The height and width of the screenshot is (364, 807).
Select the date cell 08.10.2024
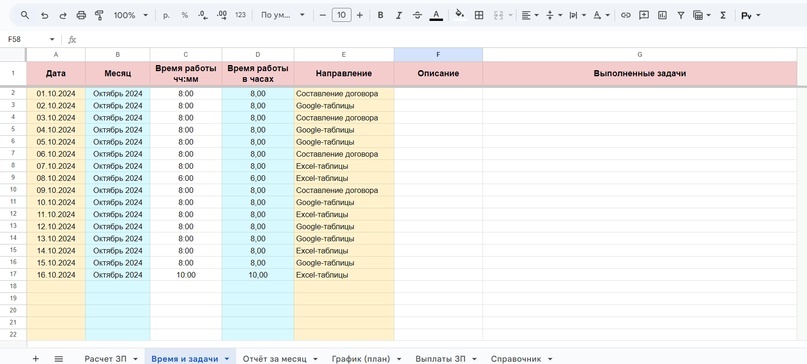point(56,178)
